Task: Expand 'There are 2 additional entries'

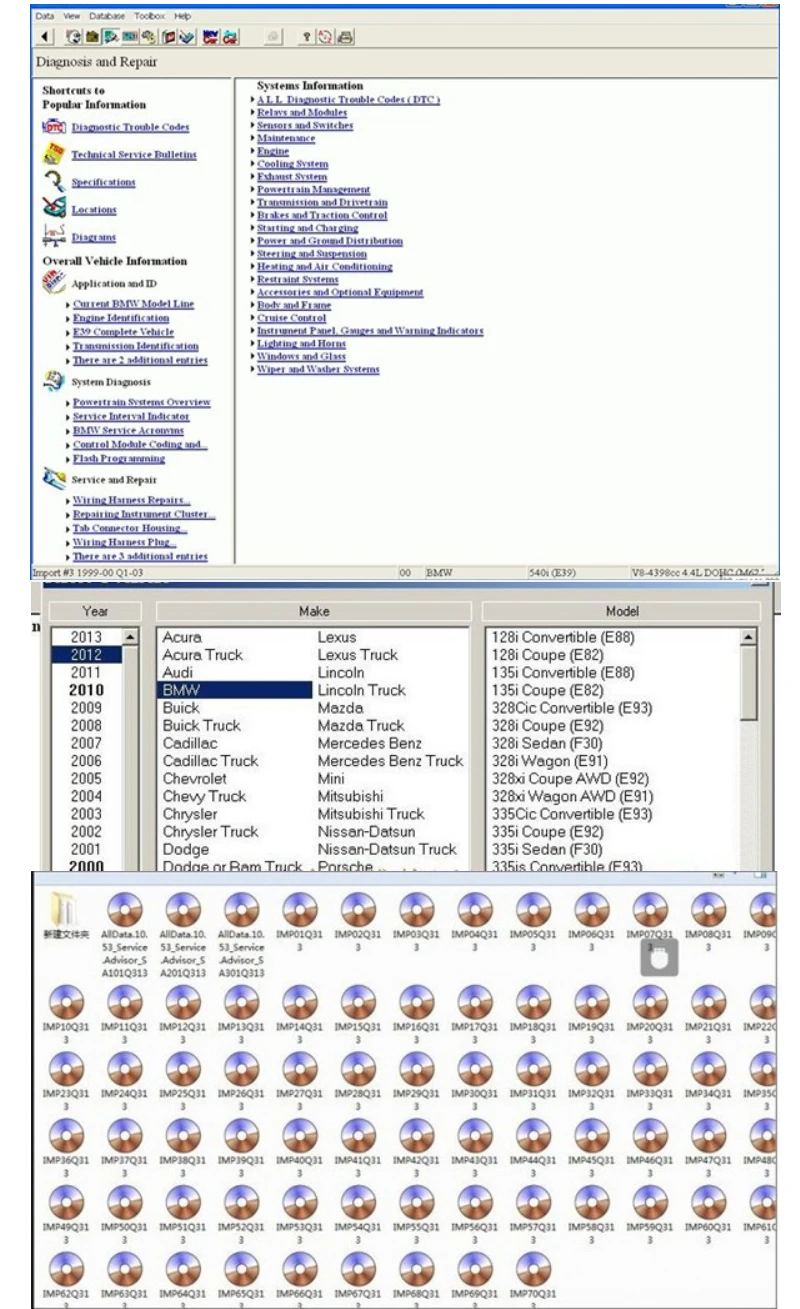Action: click(140, 360)
